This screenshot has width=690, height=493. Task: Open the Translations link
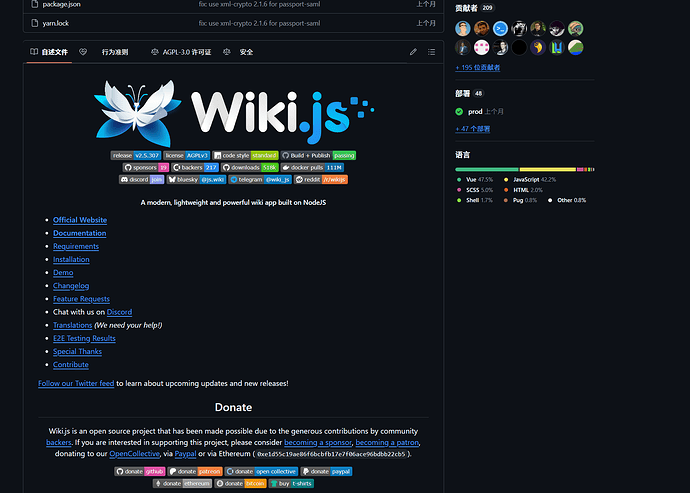[x=73, y=325]
